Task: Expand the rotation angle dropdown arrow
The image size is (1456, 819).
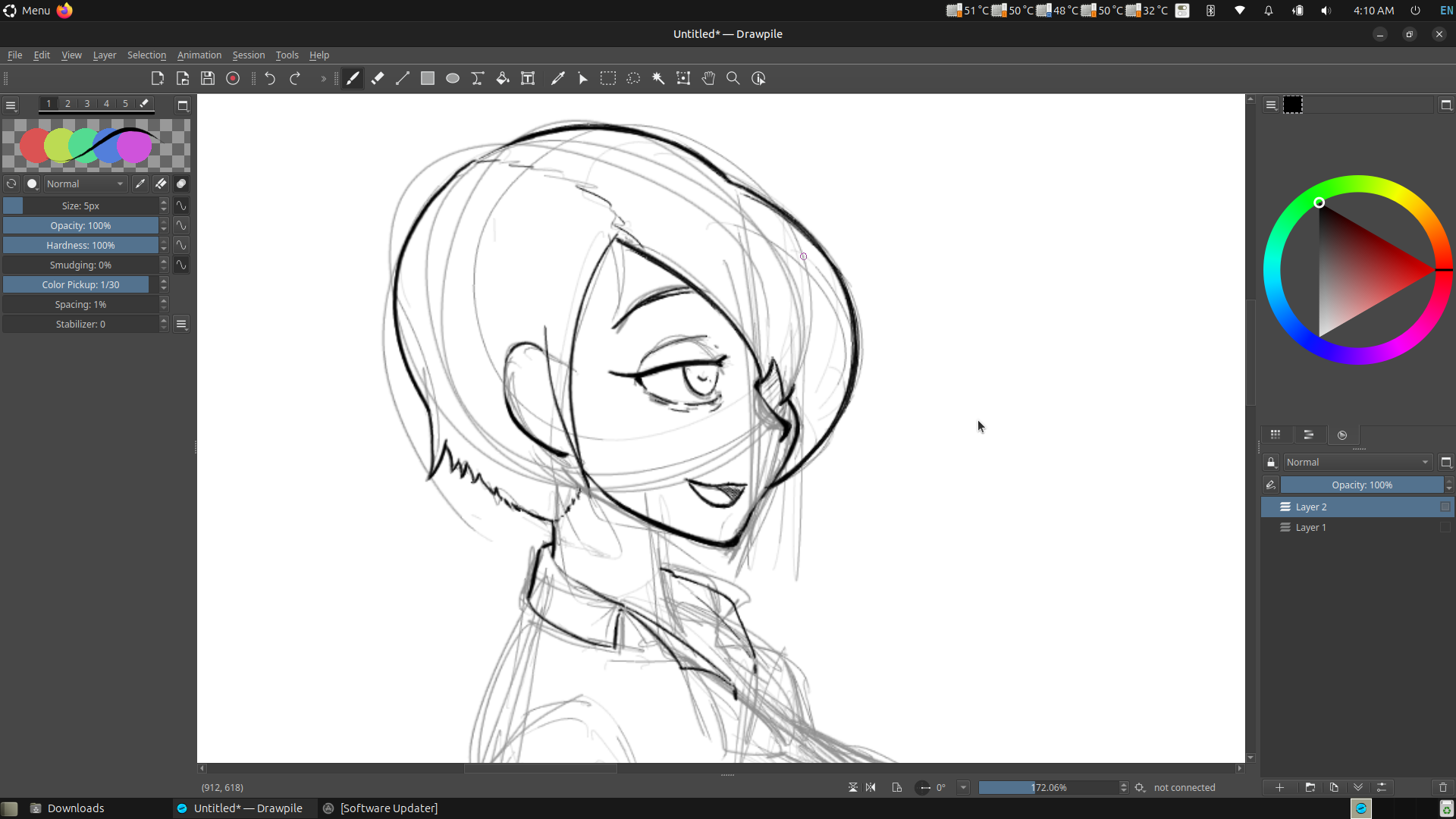Action: (963, 787)
